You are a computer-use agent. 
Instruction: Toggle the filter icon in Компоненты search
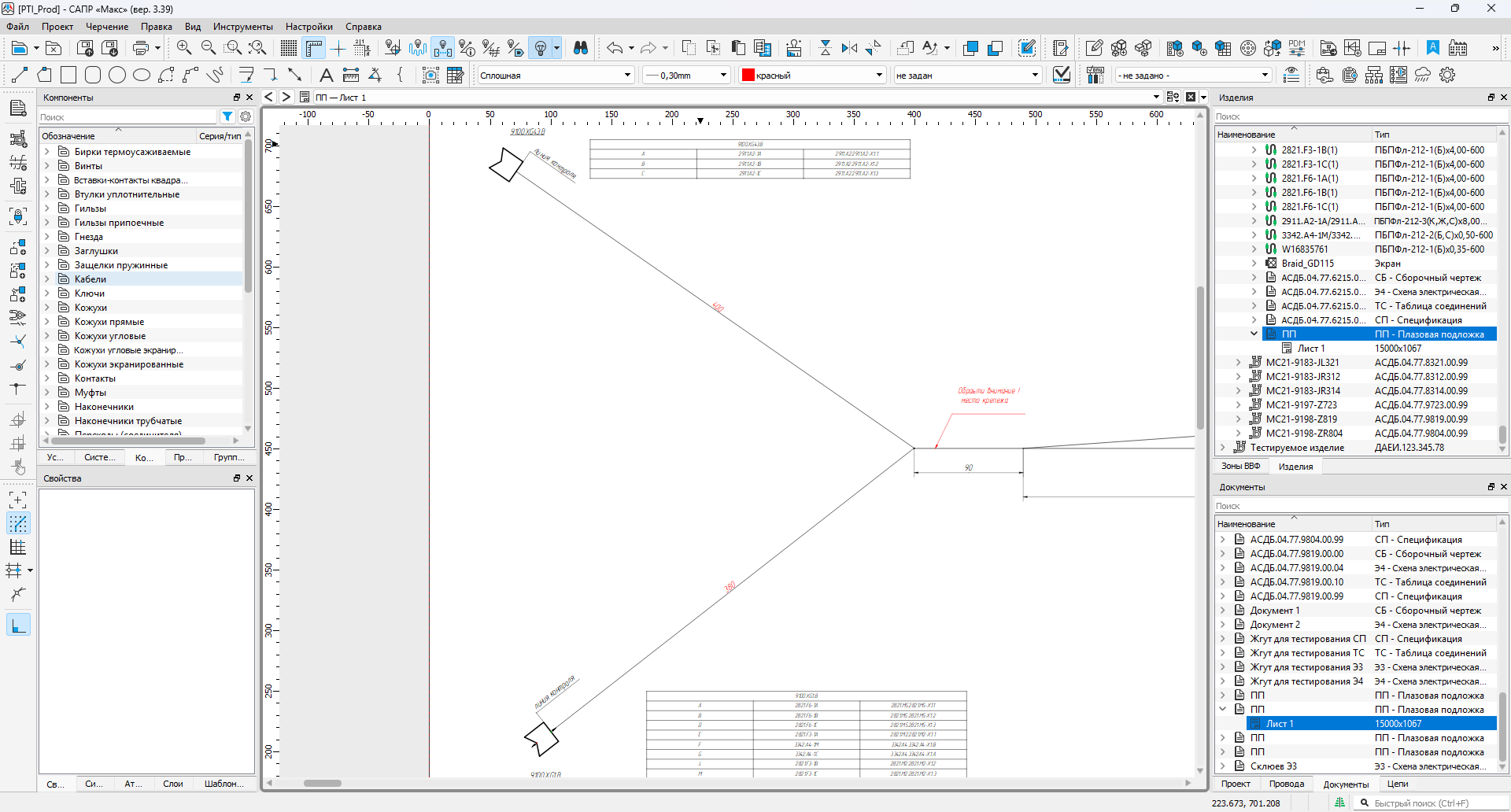227,116
